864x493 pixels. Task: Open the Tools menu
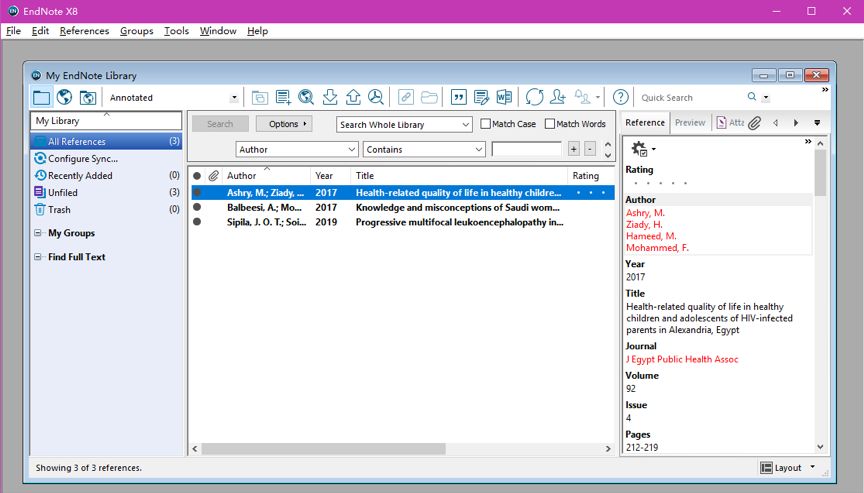(176, 31)
